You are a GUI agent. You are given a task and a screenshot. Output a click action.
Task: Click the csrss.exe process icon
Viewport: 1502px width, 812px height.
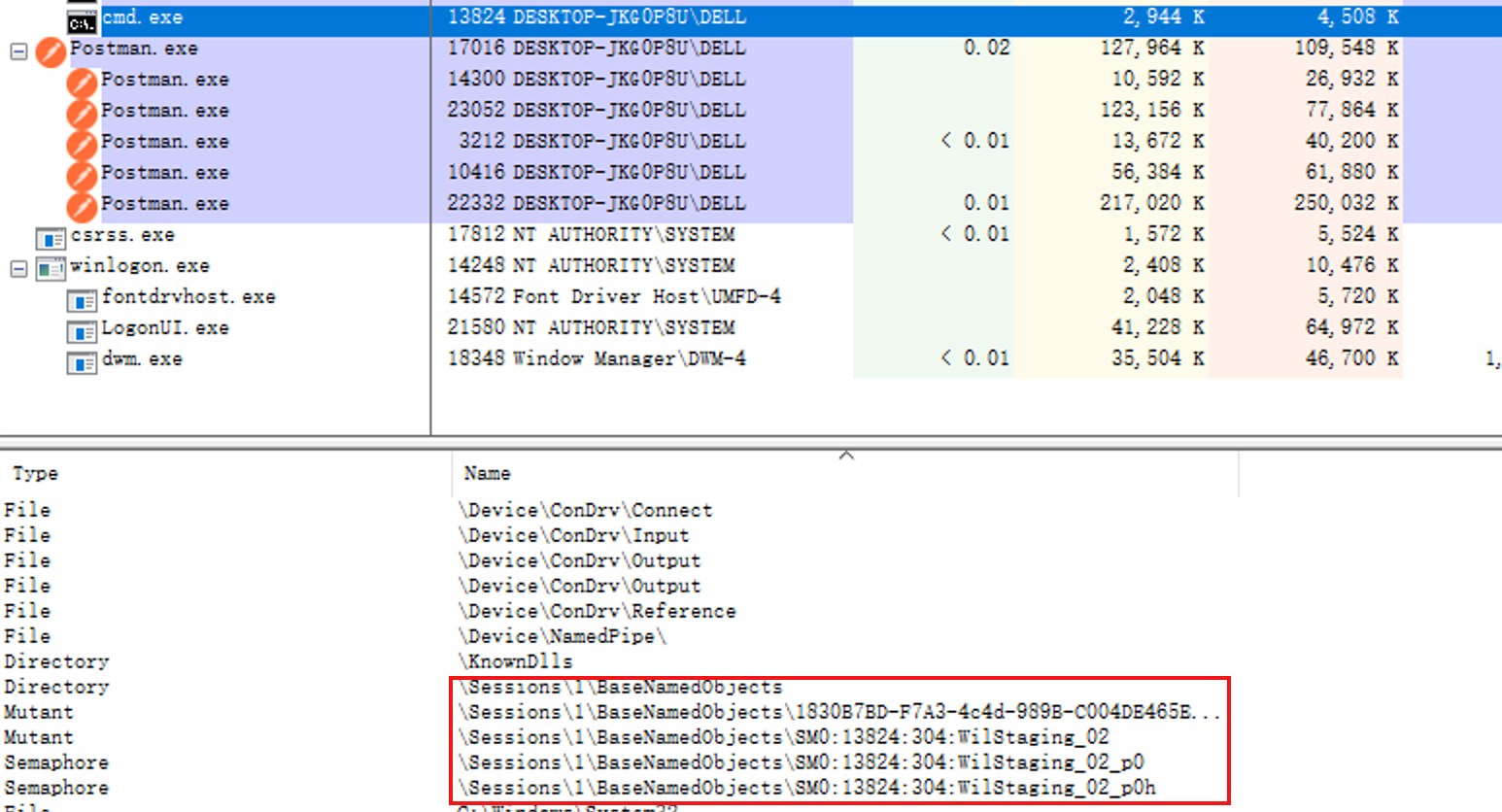coord(51,238)
